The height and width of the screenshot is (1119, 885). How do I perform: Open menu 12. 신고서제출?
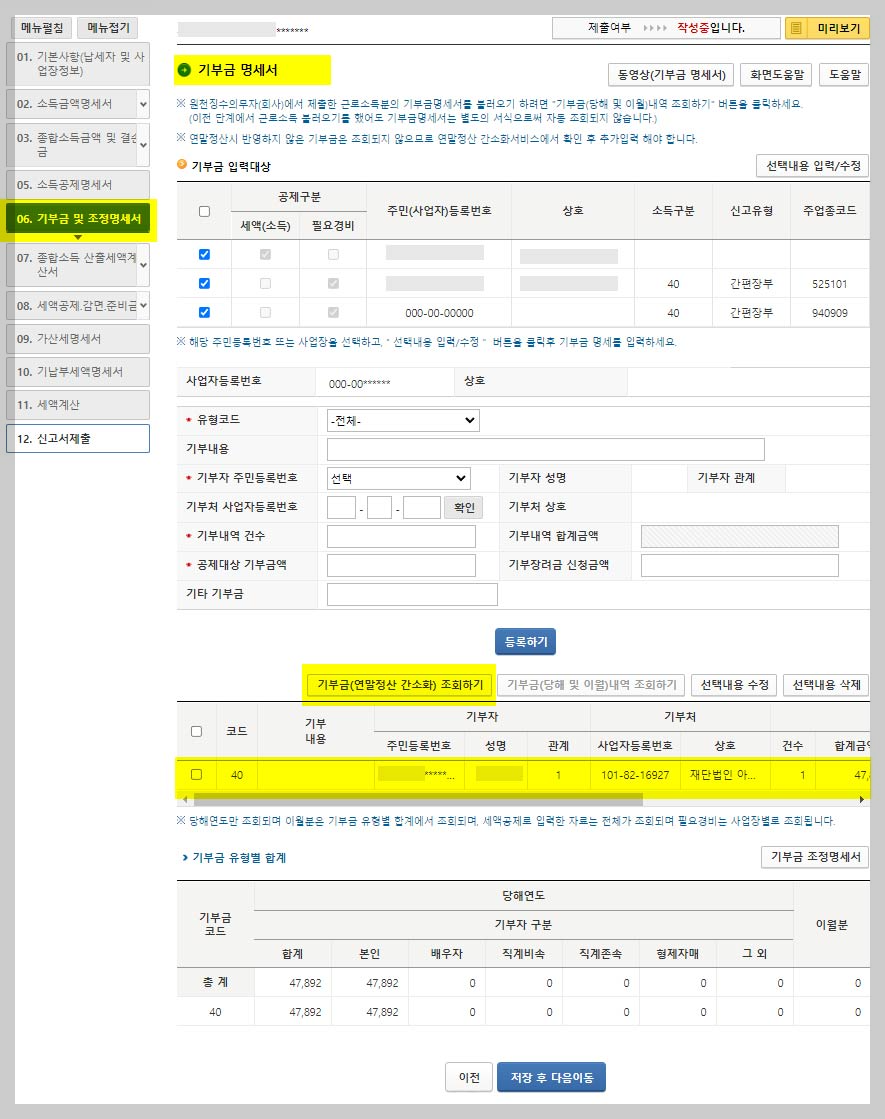(x=78, y=438)
